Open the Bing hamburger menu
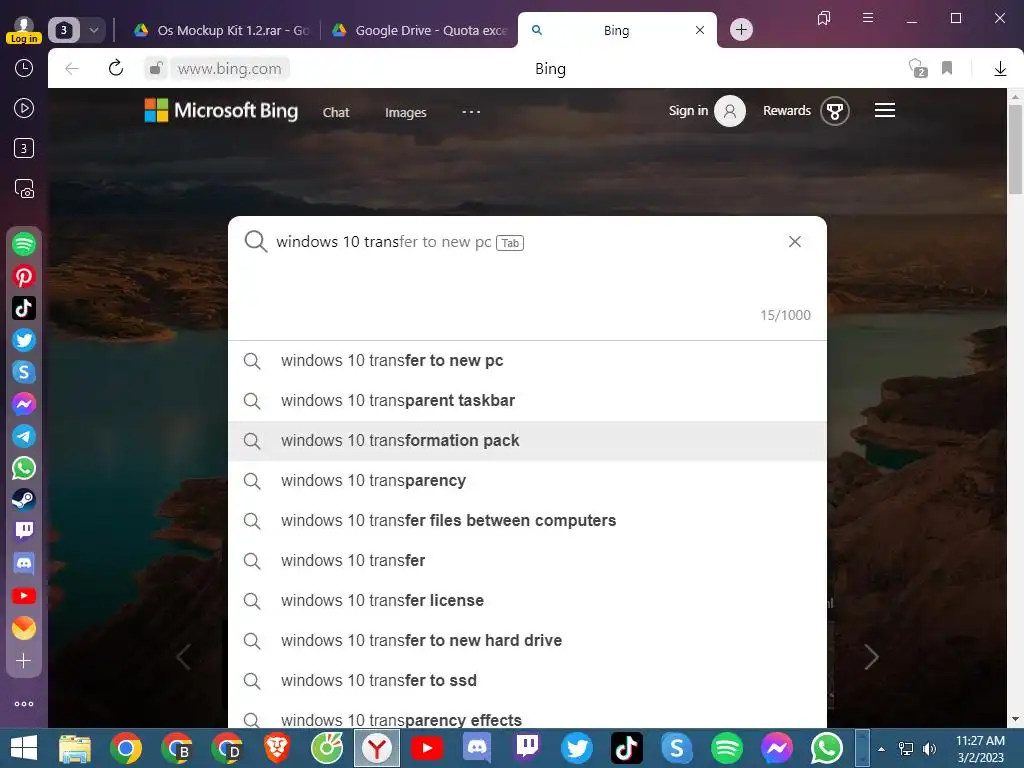Image resolution: width=1024 pixels, height=768 pixels. (885, 110)
